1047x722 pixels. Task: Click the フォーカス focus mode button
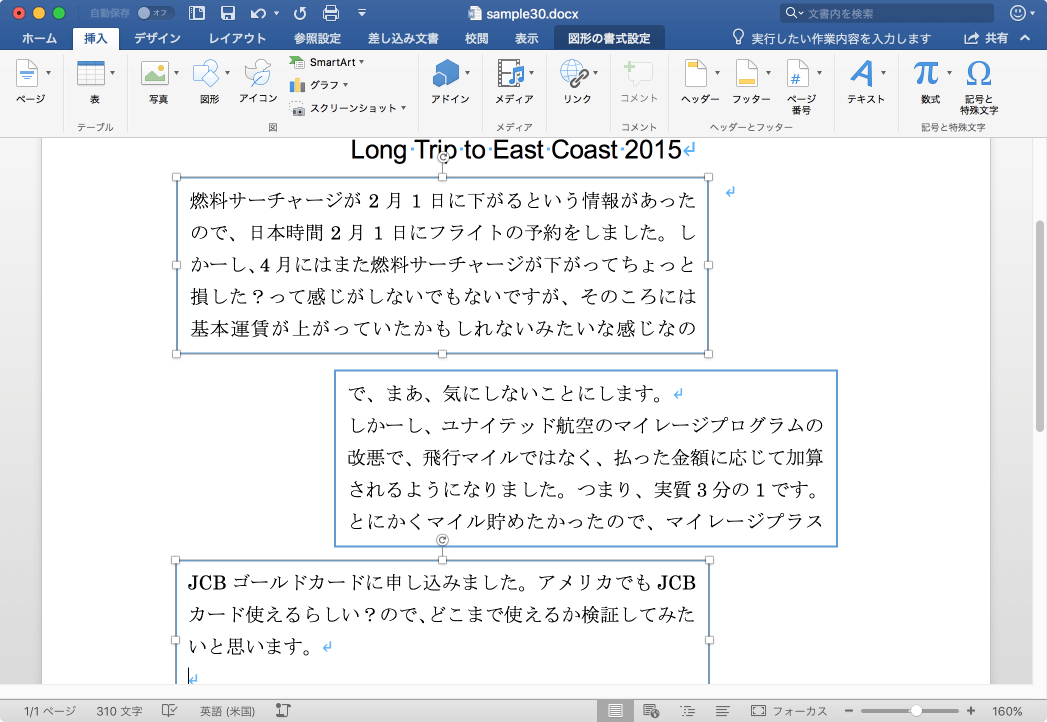click(x=789, y=711)
